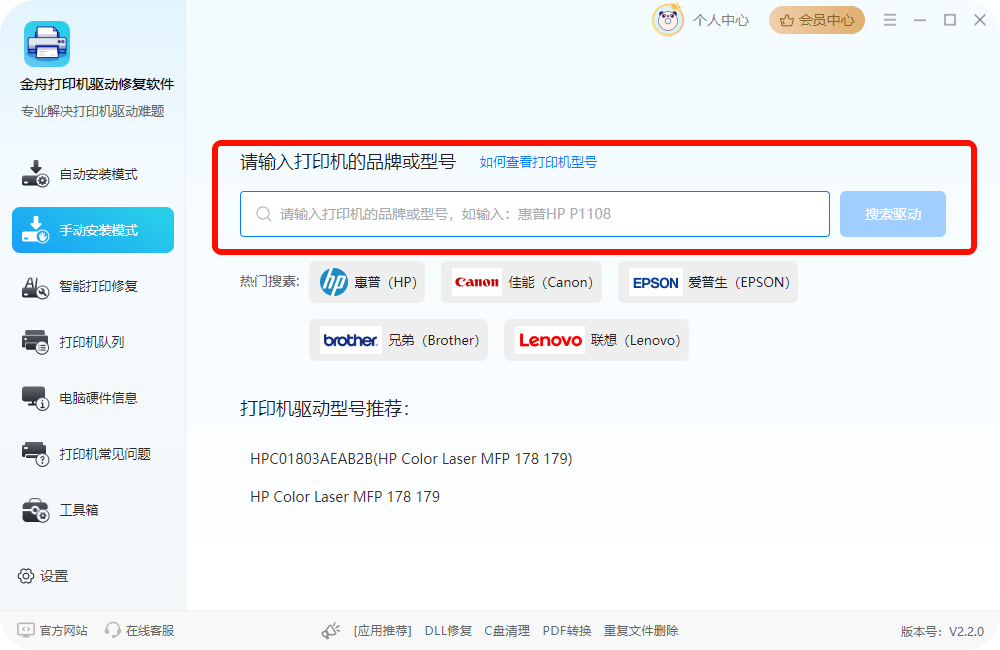Image resolution: width=1000 pixels, height=650 pixels.
Task: Open the DLL修复 recommended app link
Action: click(448, 631)
